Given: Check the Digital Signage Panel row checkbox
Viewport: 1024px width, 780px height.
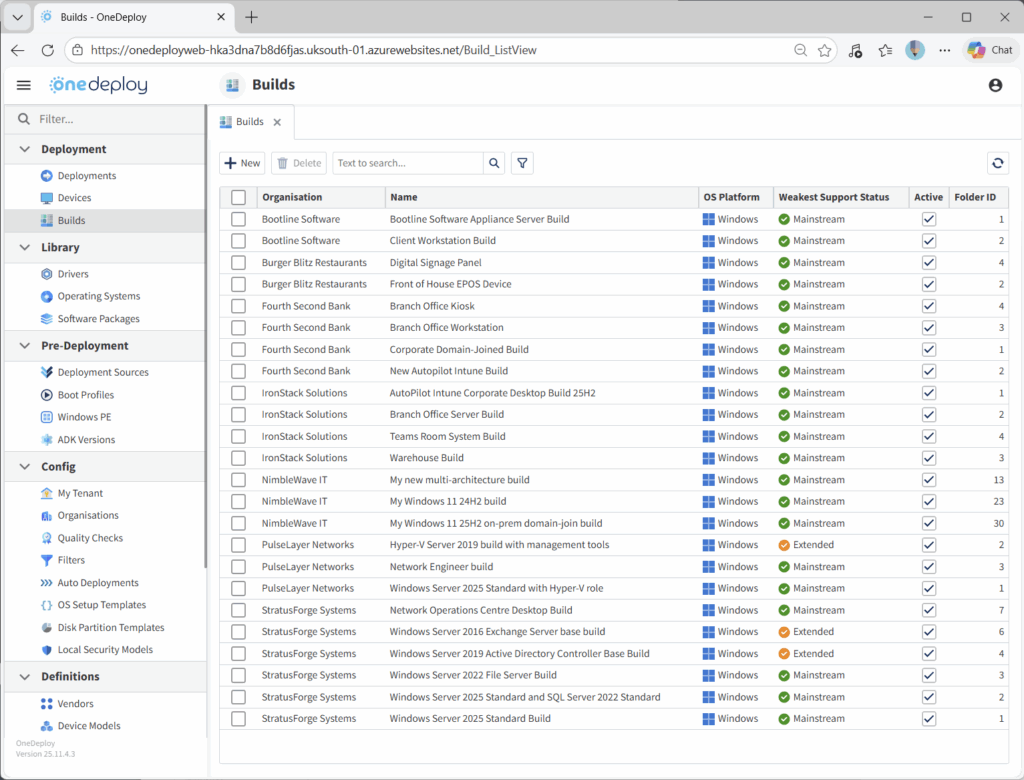Looking at the screenshot, I should pyautogui.click(x=238, y=263).
